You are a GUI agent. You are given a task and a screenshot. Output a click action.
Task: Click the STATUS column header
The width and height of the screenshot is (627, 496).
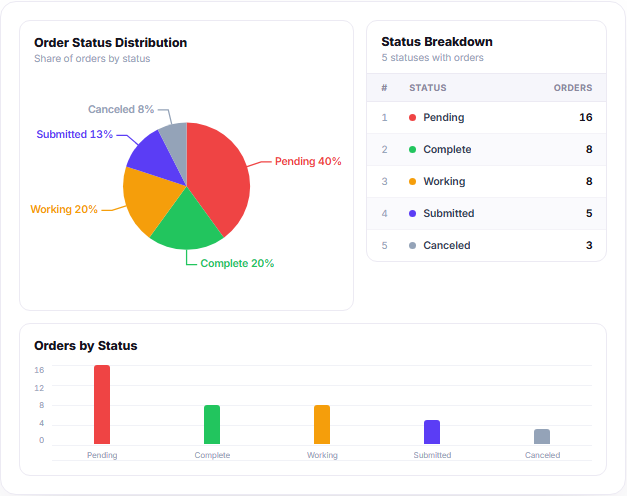click(x=427, y=88)
